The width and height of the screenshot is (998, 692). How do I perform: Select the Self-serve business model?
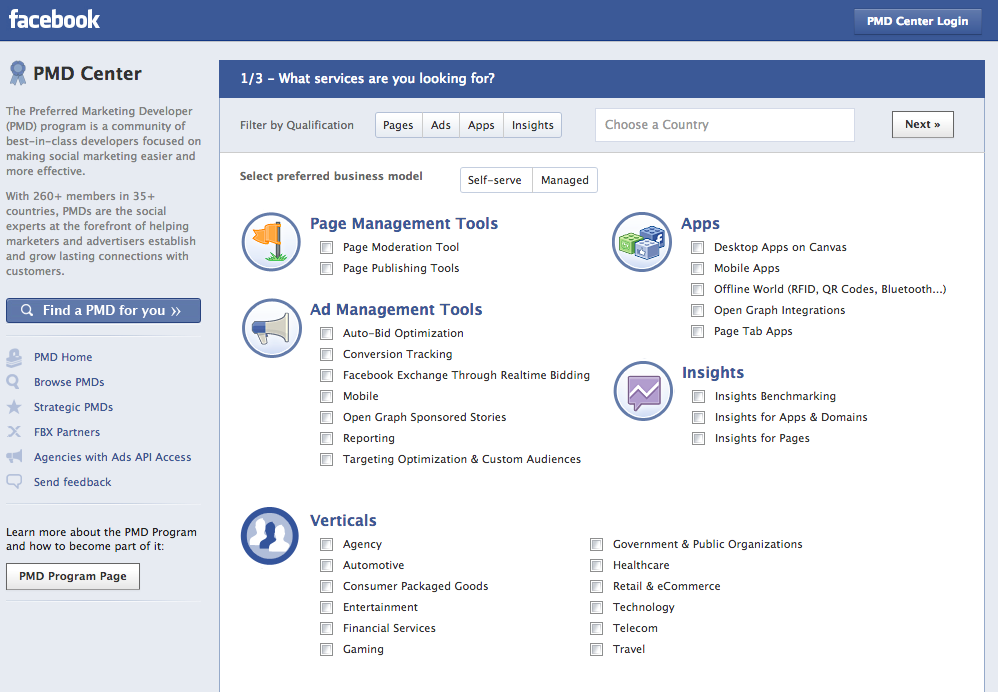pyautogui.click(x=494, y=180)
